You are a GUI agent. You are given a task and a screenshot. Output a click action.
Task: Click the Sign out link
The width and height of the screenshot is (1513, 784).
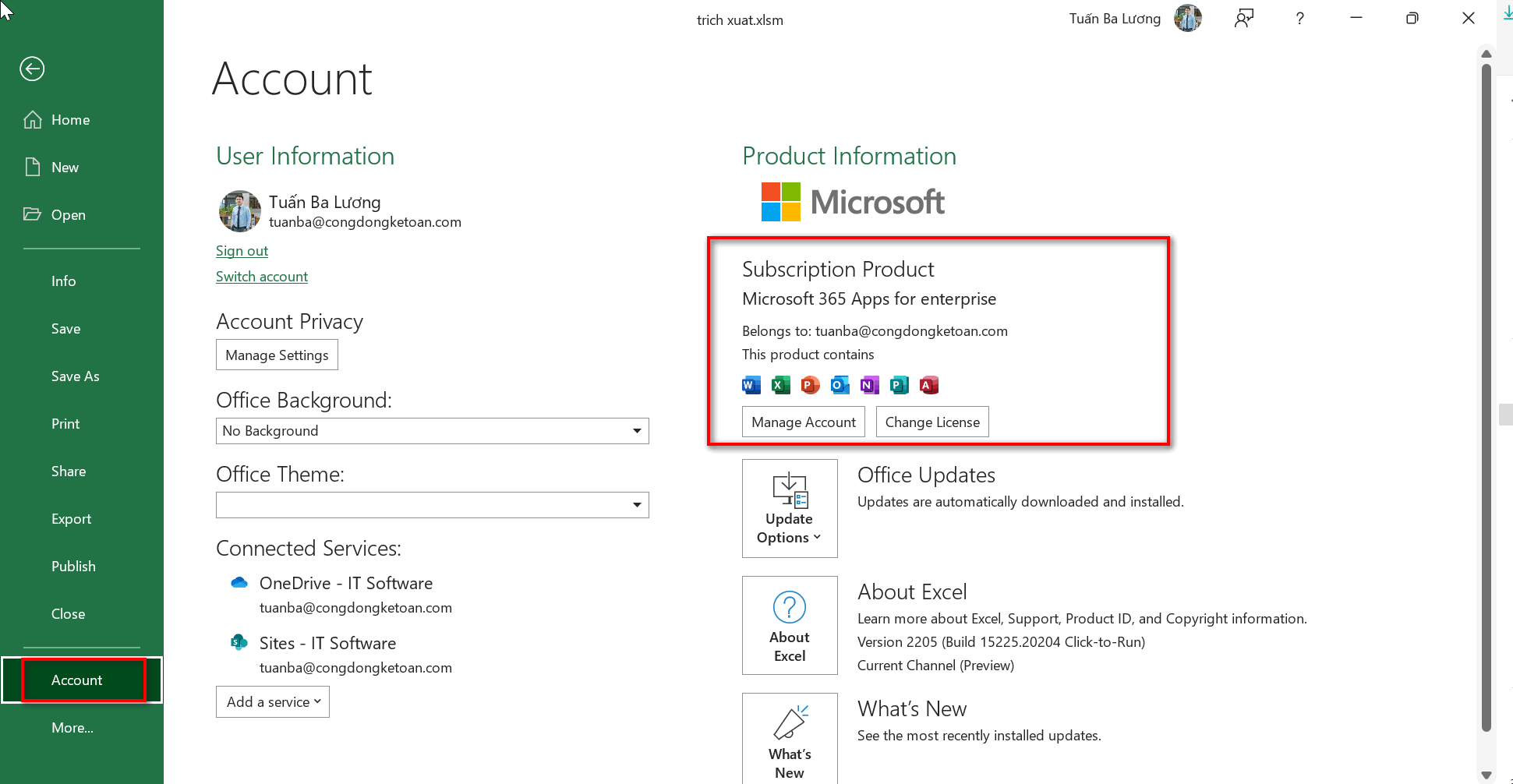(x=242, y=251)
